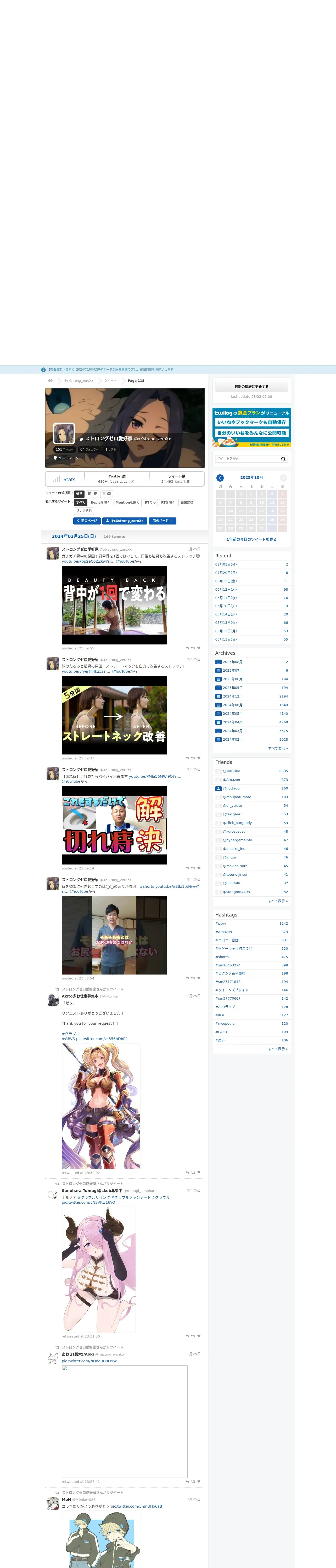The image size is (336, 1568).
Task: Click the Twilog 課金プラン banner ad
Action: click(x=252, y=427)
